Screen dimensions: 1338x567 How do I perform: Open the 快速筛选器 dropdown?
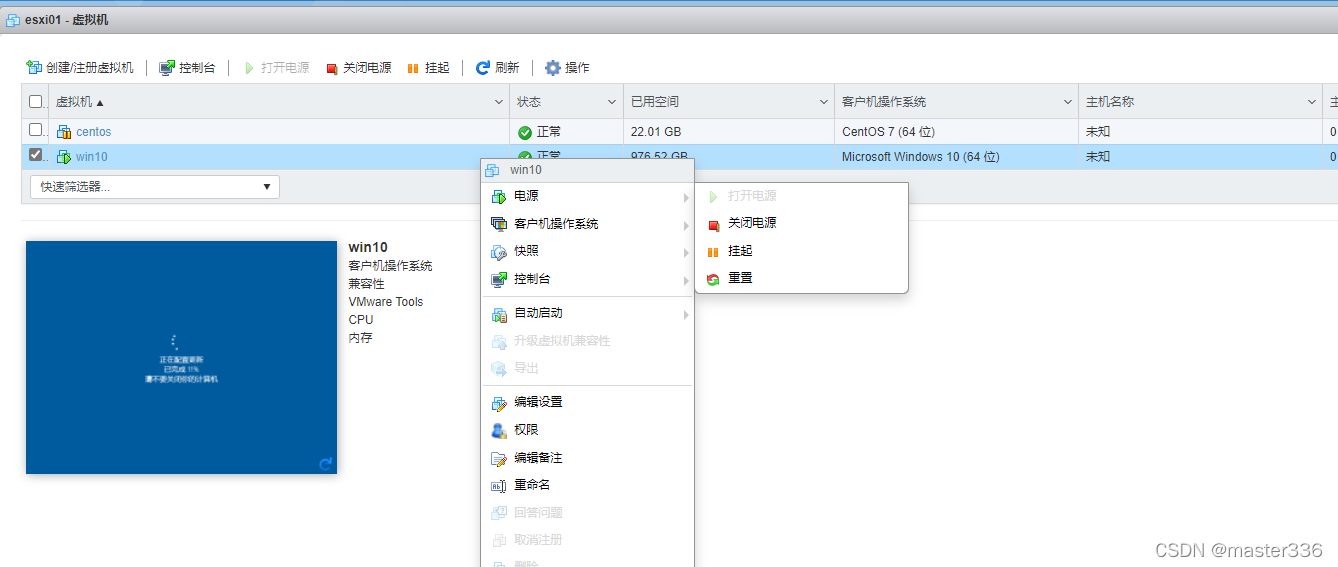[155, 187]
